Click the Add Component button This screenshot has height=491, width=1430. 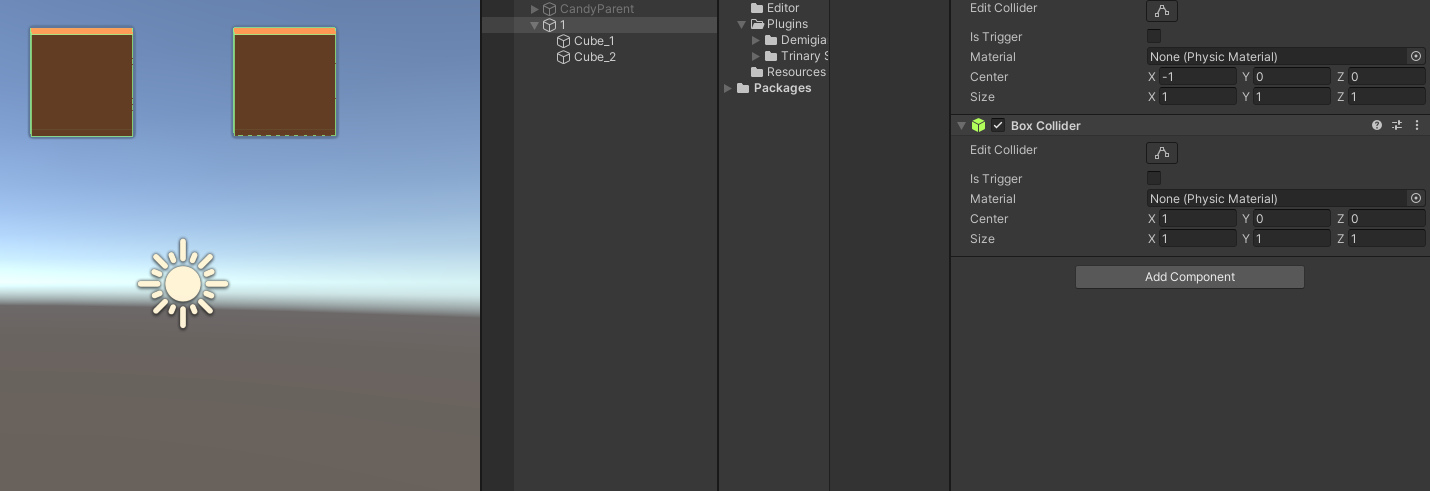tap(1190, 277)
